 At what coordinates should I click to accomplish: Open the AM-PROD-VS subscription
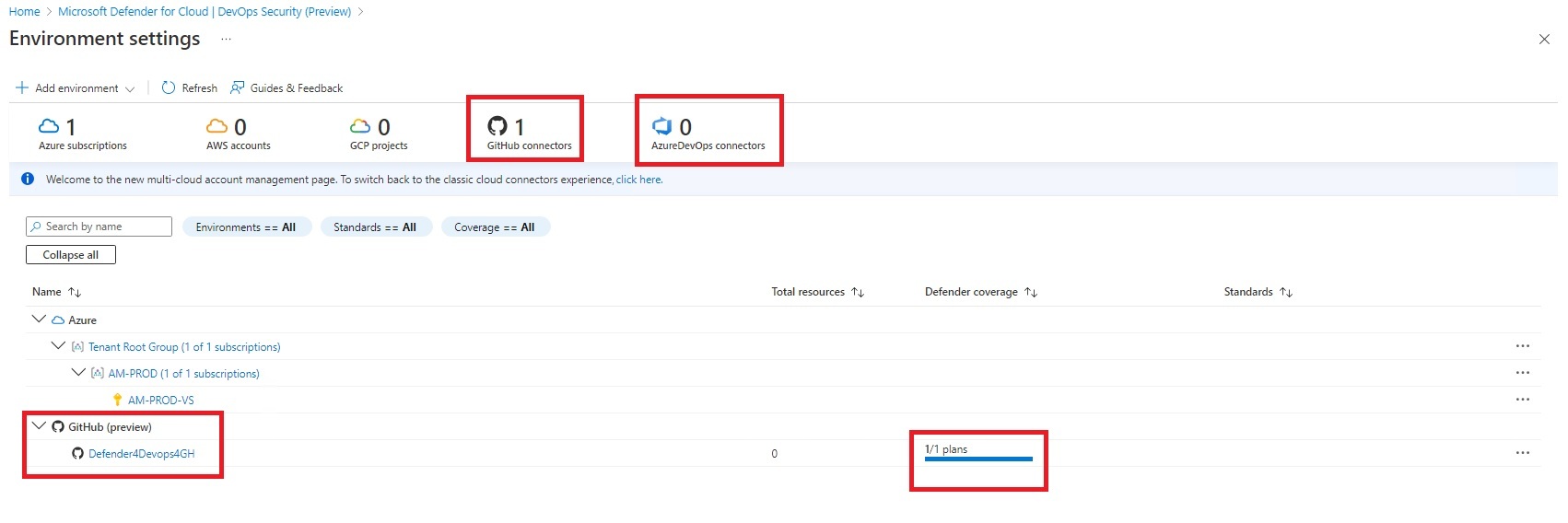[x=161, y=401]
